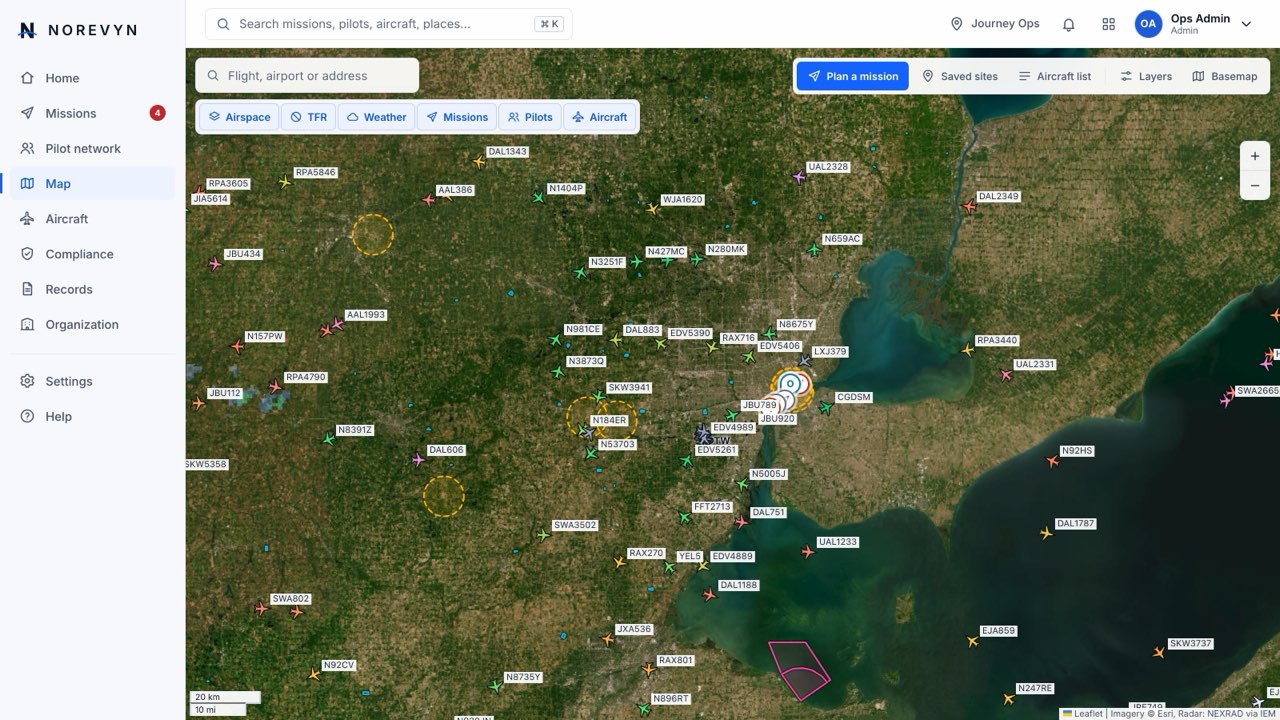Select aircraft DAL606 on map

click(x=418, y=460)
